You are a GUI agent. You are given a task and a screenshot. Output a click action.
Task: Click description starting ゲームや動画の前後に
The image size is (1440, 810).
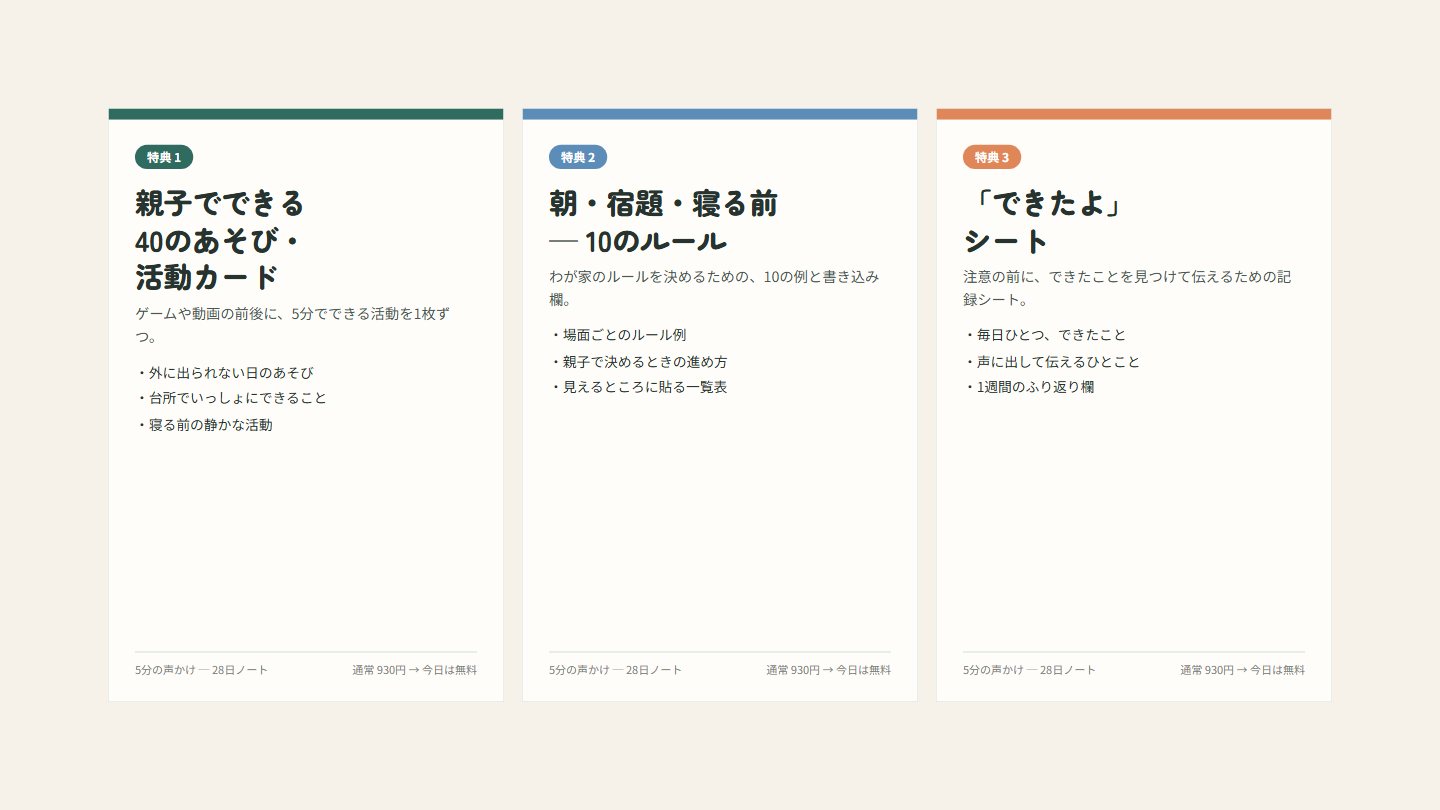pos(293,325)
